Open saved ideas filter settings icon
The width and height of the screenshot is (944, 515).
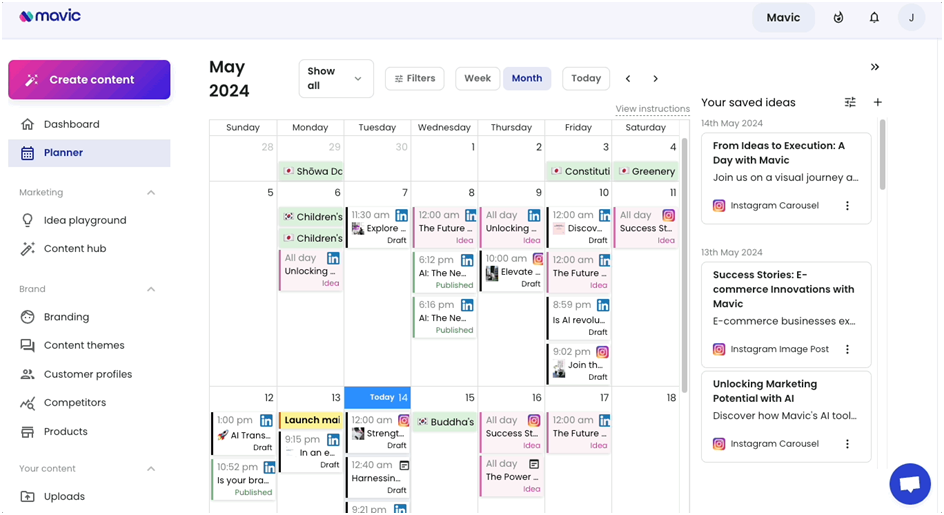click(850, 102)
